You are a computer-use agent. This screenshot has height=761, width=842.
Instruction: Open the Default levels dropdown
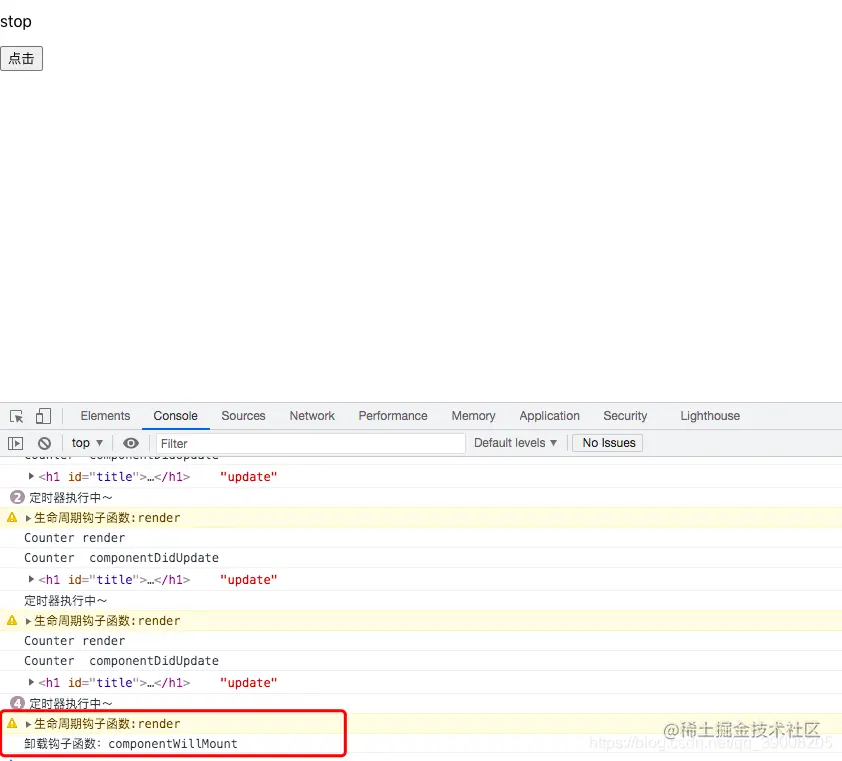tap(515, 443)
